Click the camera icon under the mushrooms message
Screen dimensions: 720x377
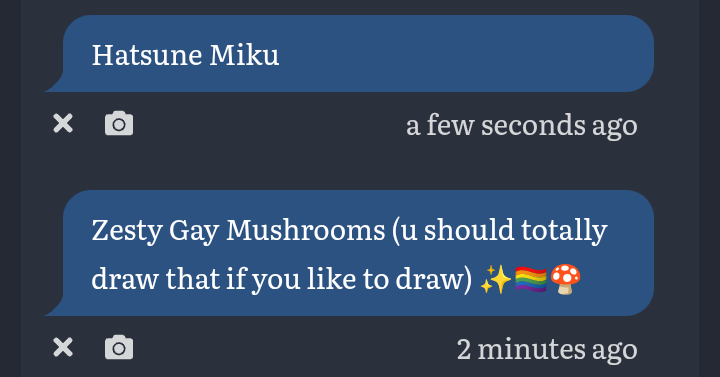(119, 347)
